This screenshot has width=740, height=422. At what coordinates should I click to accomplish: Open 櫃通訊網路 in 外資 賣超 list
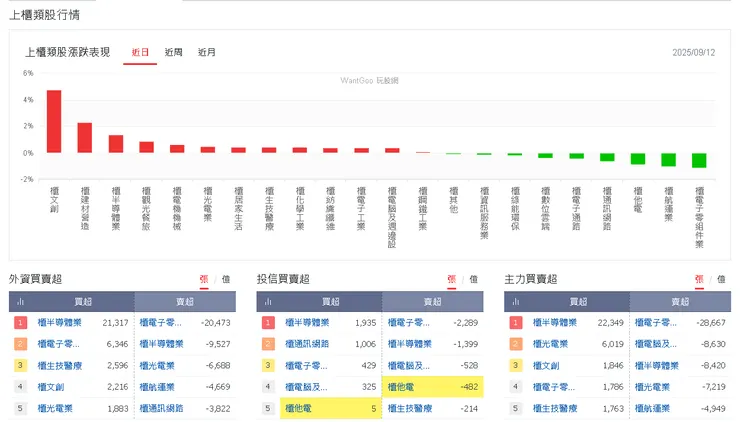coord(161,409)
